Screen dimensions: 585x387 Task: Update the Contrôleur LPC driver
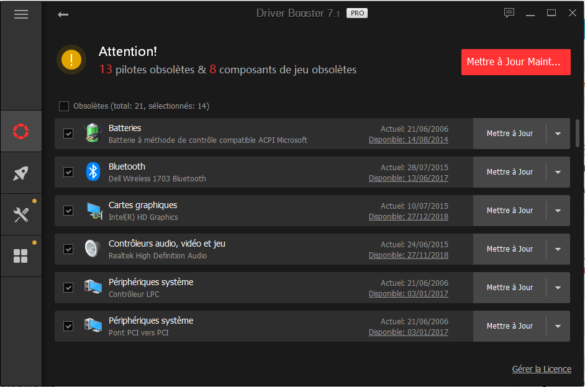click(x=510, y=287)
